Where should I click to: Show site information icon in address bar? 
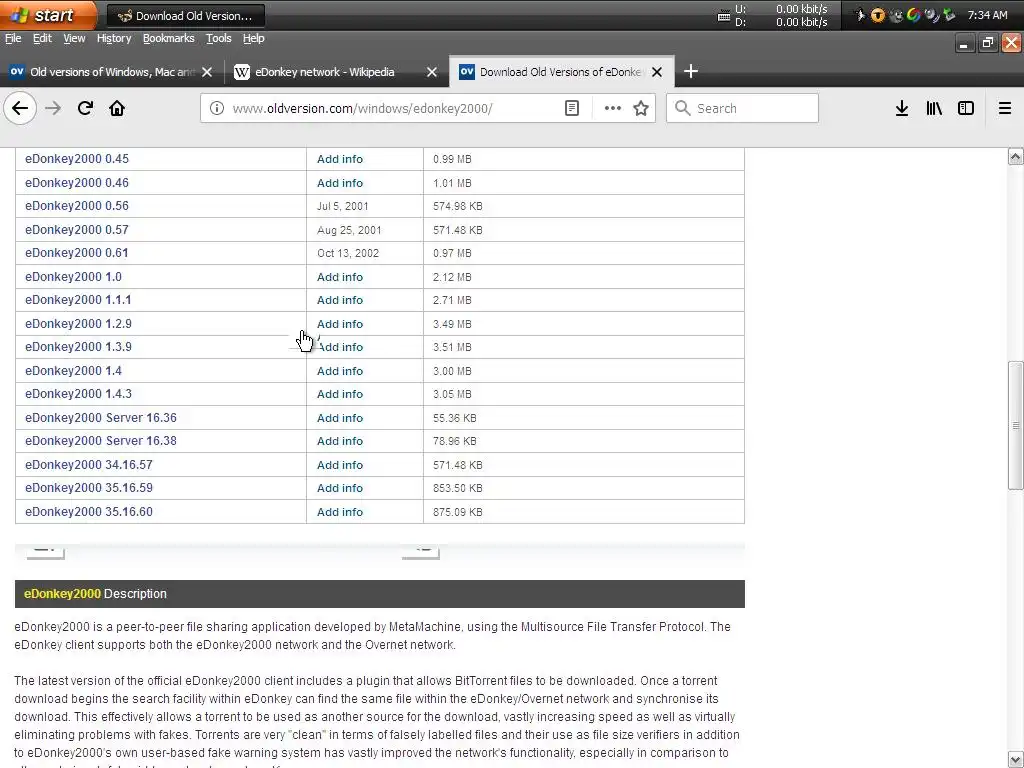point(217,108)
